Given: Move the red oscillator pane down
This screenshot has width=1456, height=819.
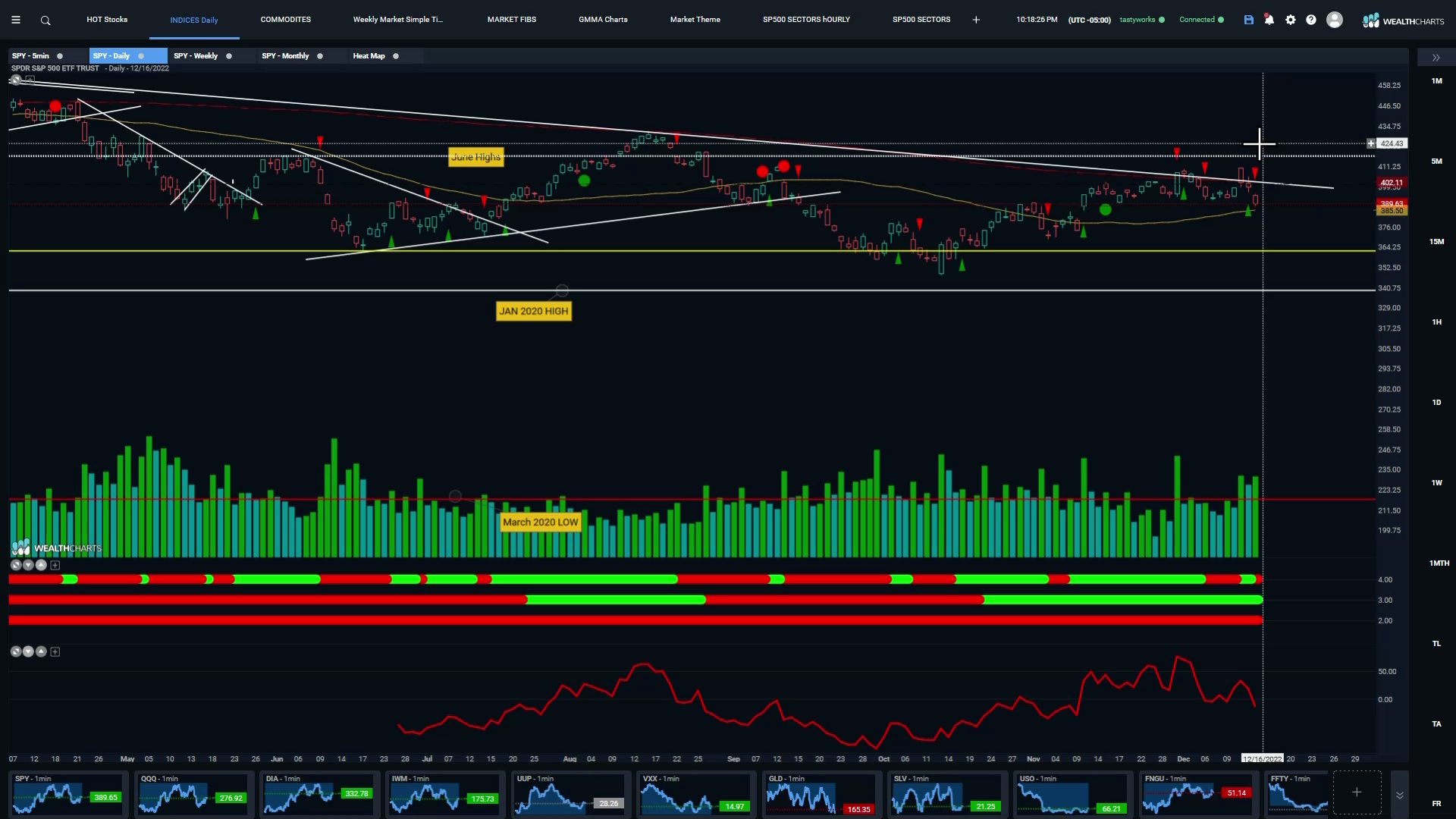Looking at the screenshot, I should click(x=28, y=651).
